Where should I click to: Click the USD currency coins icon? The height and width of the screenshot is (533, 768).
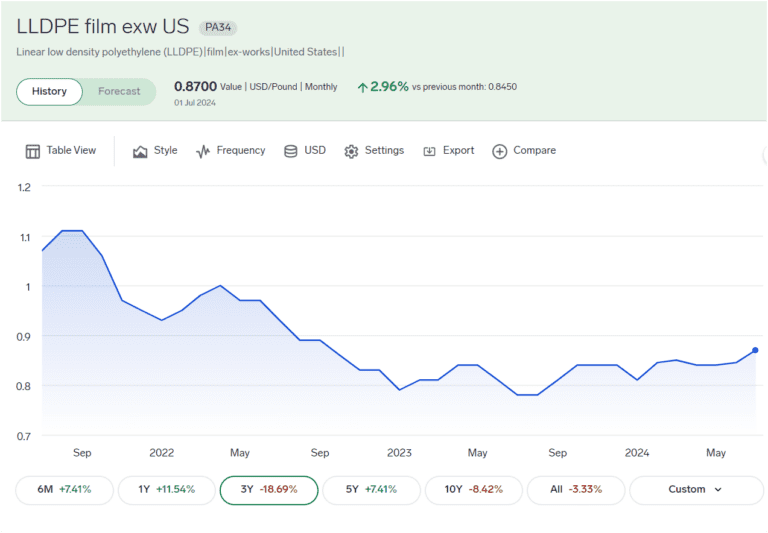tap(291, 151)
